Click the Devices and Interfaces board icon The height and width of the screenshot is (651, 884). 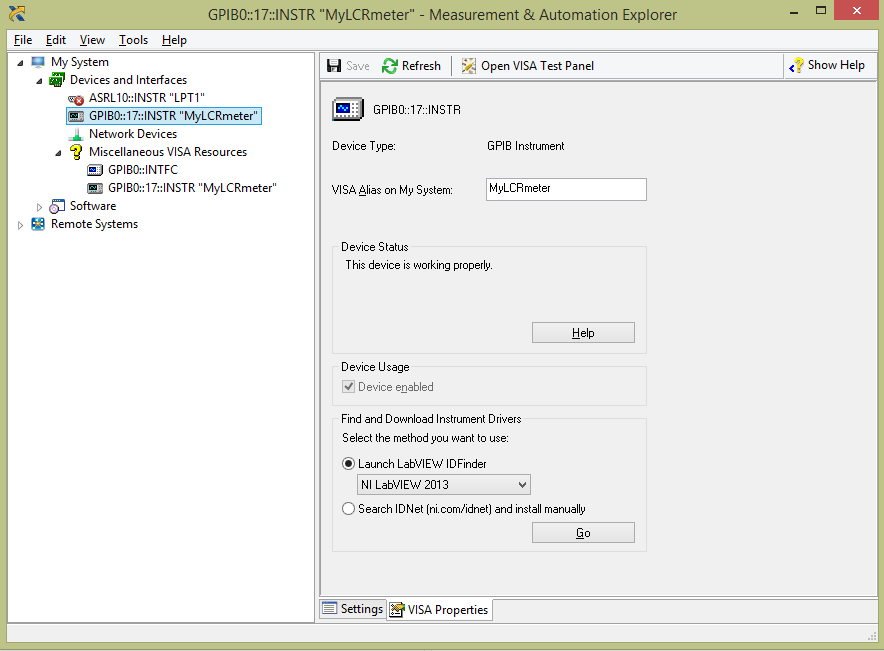click(x=56, y=80)
